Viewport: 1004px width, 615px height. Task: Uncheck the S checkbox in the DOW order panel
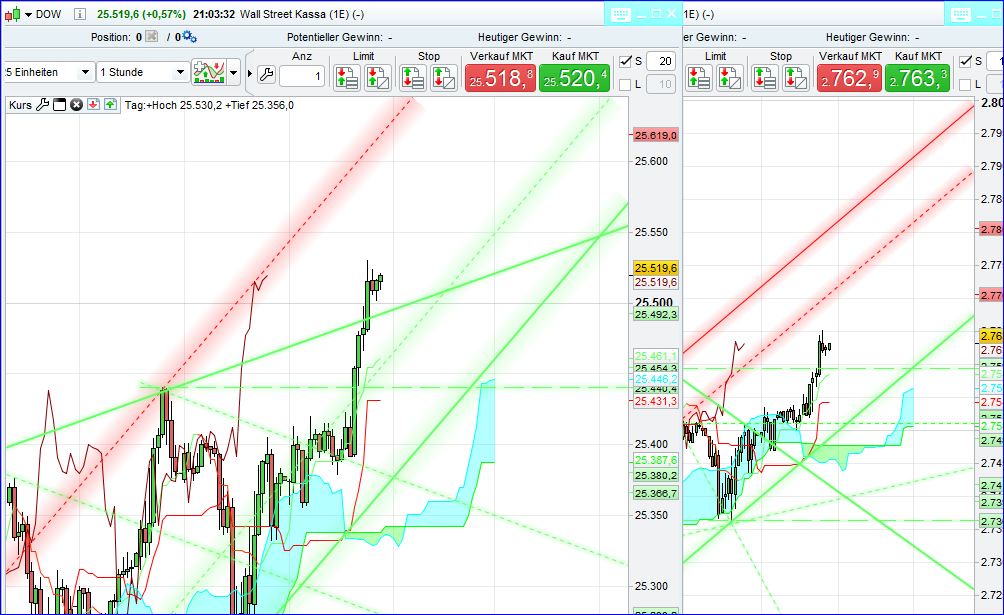(626, 62)
